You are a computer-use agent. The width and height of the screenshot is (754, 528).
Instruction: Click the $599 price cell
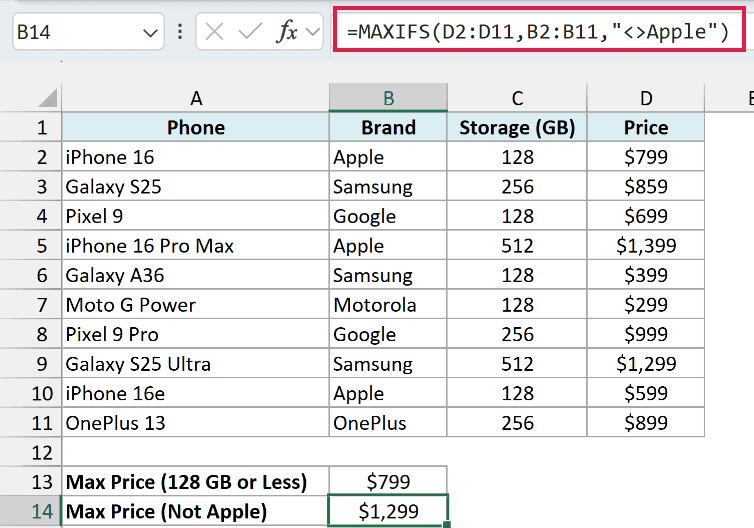646,393
